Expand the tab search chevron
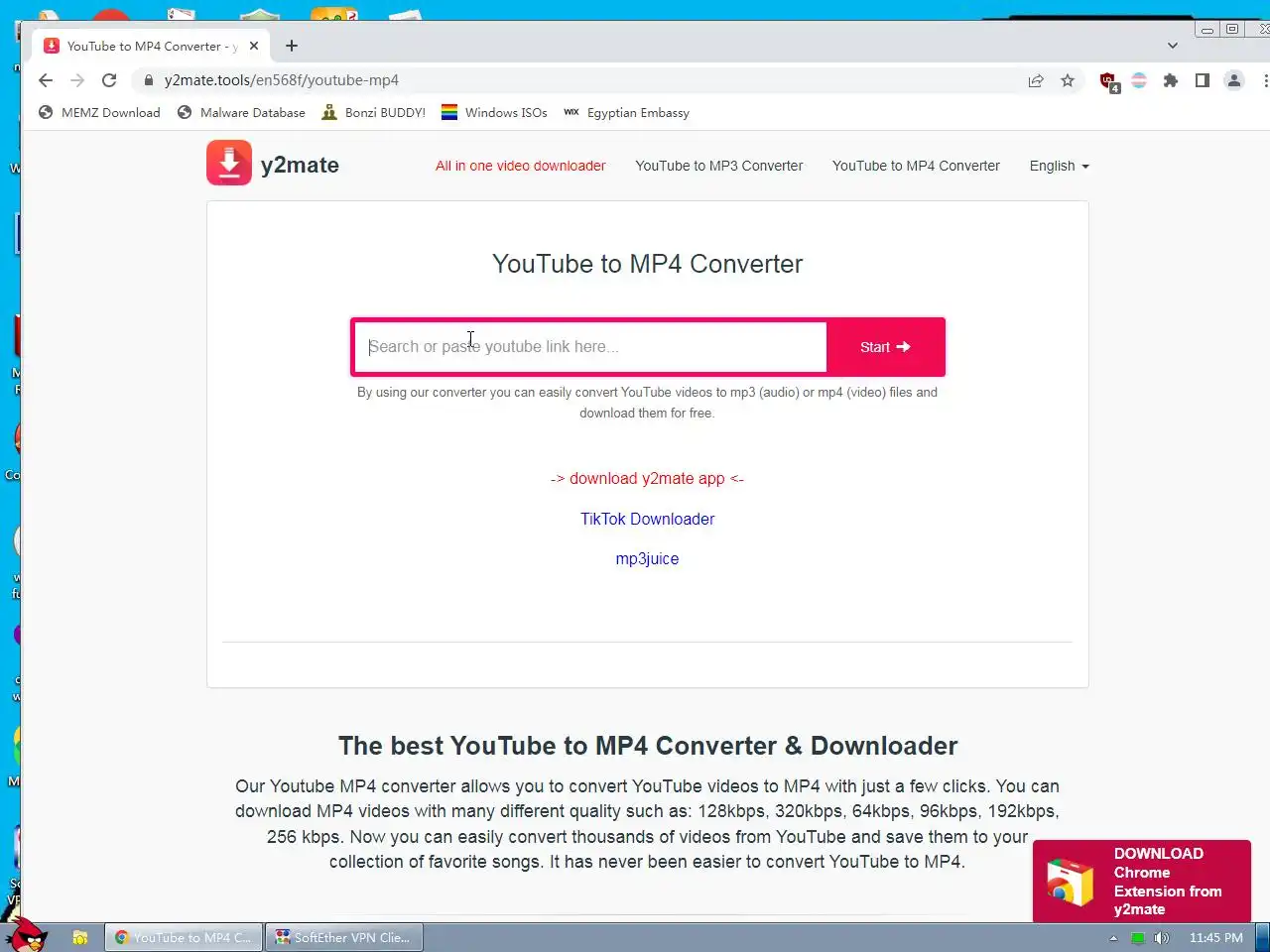 coord(1173,46)
